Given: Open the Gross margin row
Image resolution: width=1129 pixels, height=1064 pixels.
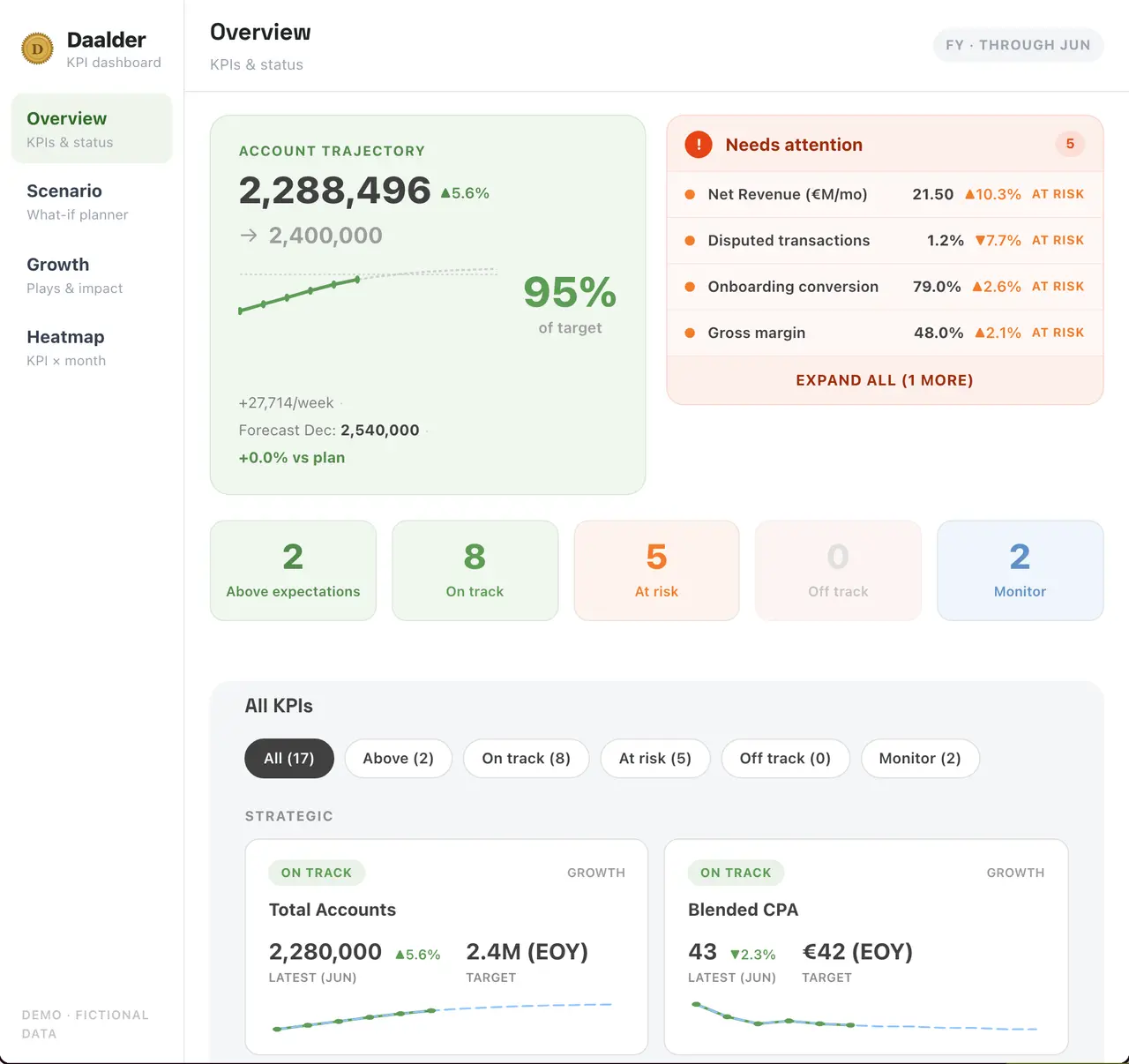Looking at the screenshot, I should point(885,333).
